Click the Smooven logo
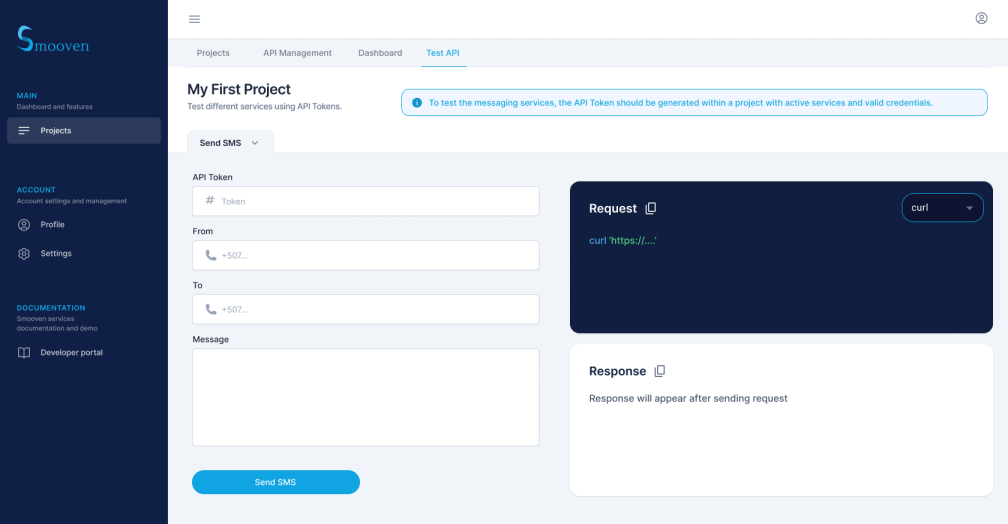The image size is (1008, 524). (x=52, y=39)
